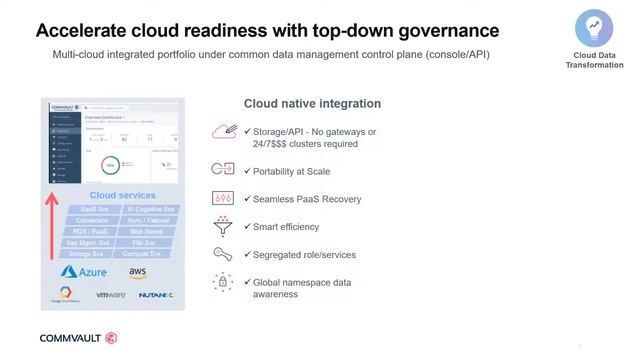Select the Key Mgmt. Svs tile
Screen dimensions: 640x360
(x=88, y=243)
